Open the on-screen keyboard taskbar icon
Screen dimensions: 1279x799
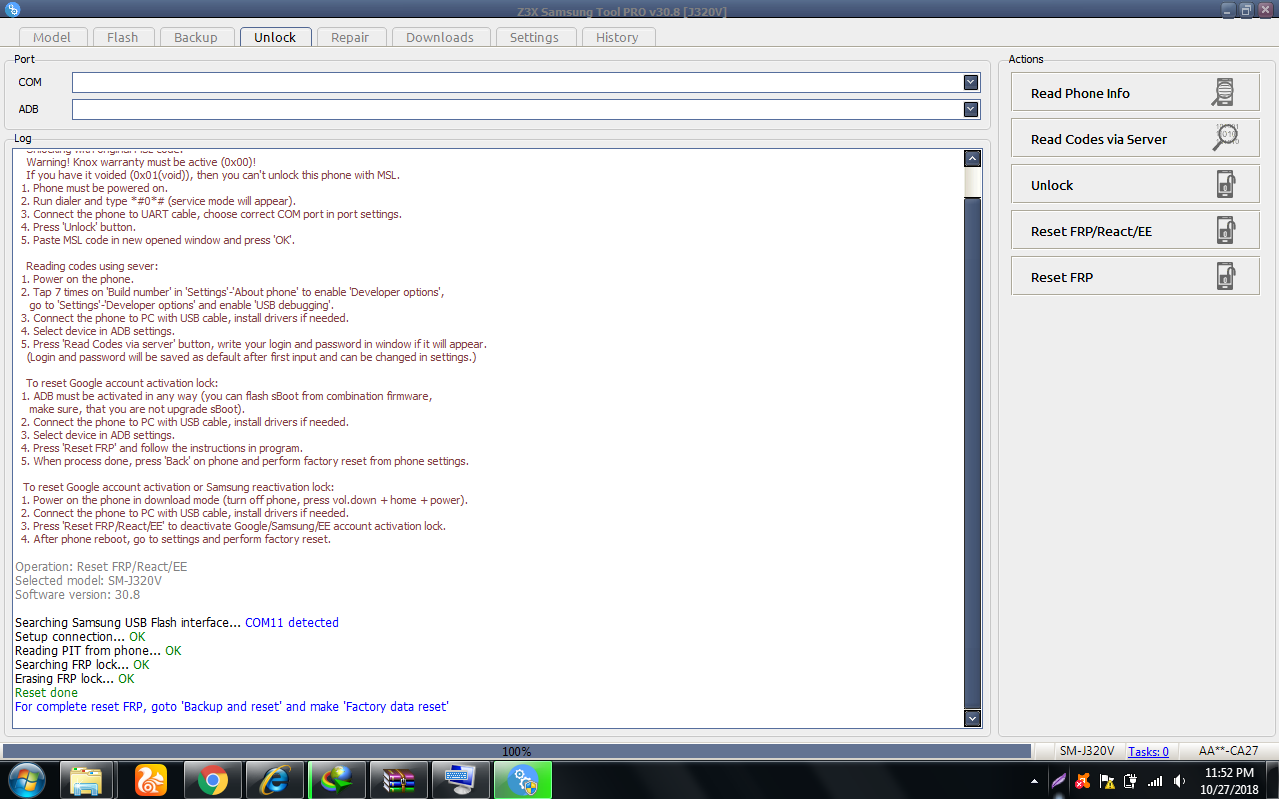(460, 780)
